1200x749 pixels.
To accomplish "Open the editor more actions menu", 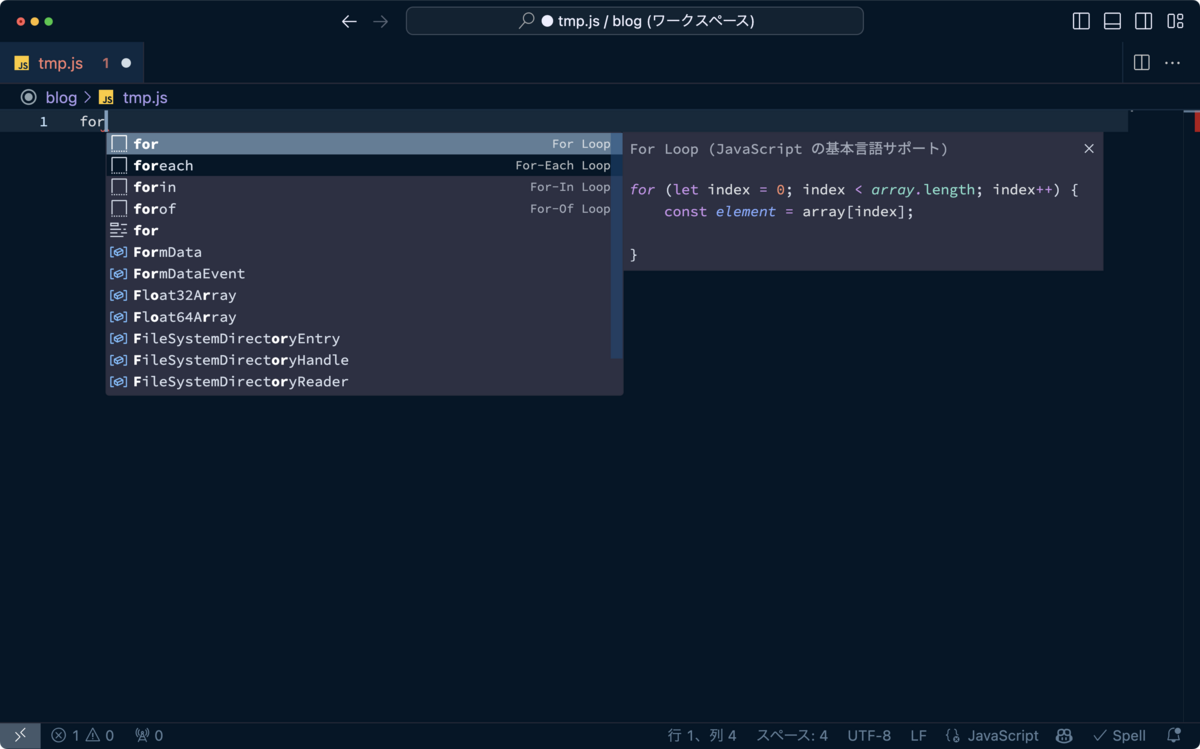I will pos(1173,63).
